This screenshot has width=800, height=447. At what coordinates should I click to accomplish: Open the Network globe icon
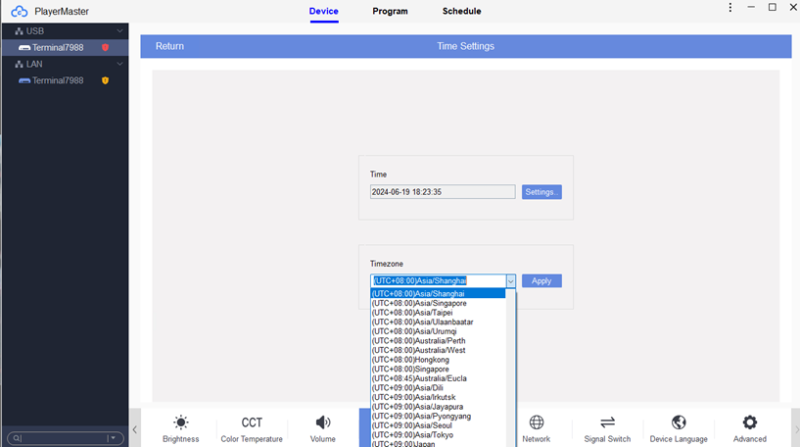pos(536,427)
